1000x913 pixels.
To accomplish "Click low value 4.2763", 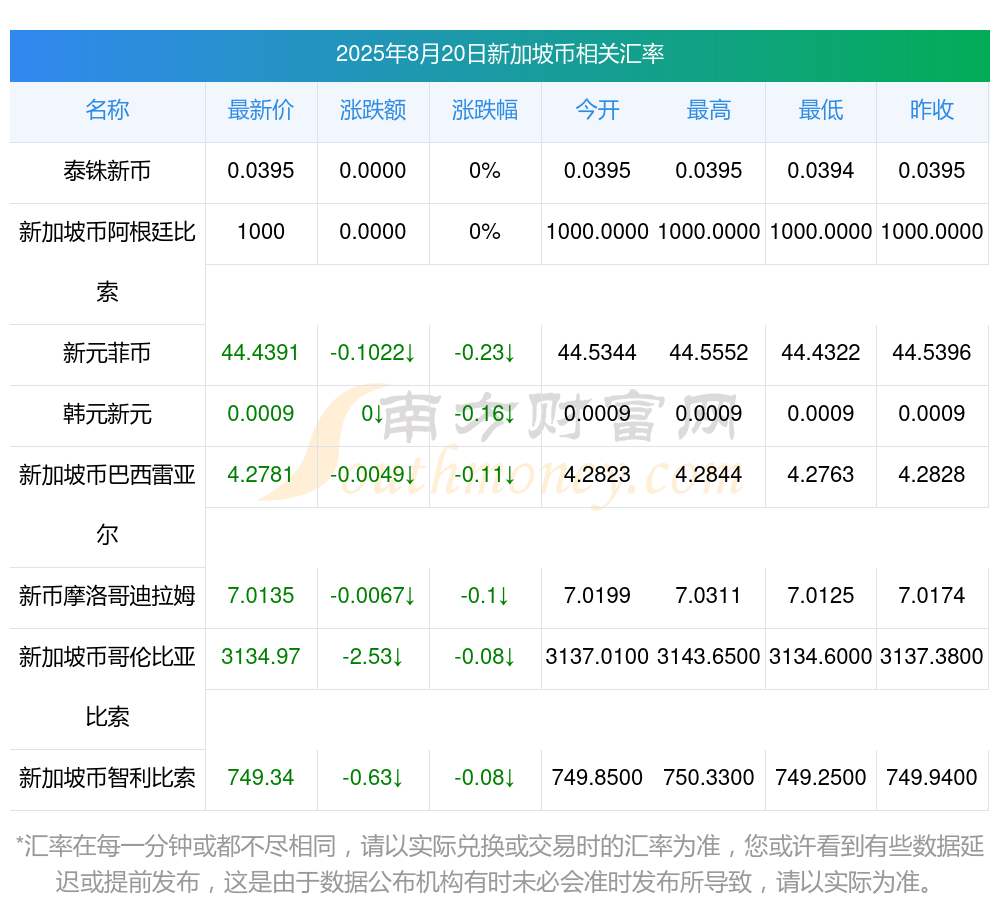I will 821,474.
